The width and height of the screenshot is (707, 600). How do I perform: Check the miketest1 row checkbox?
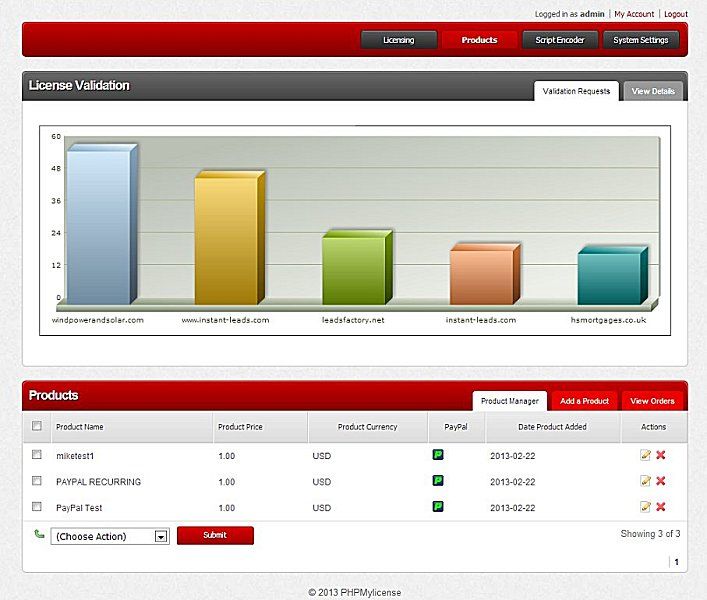click(x=37, y=454)
